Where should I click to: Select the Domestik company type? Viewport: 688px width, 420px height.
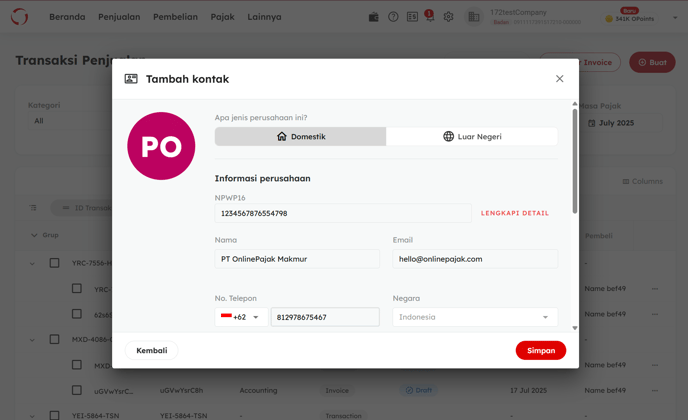click(300, 136)
